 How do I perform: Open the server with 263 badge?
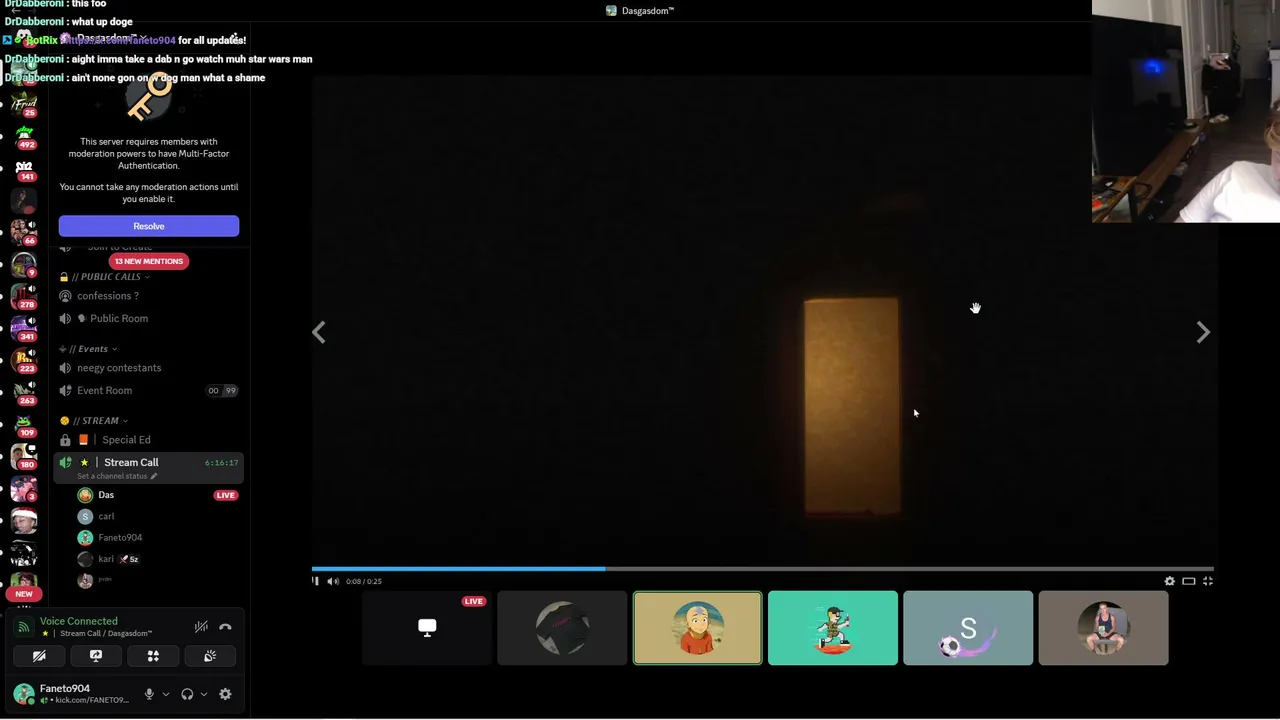coord(24,392)
